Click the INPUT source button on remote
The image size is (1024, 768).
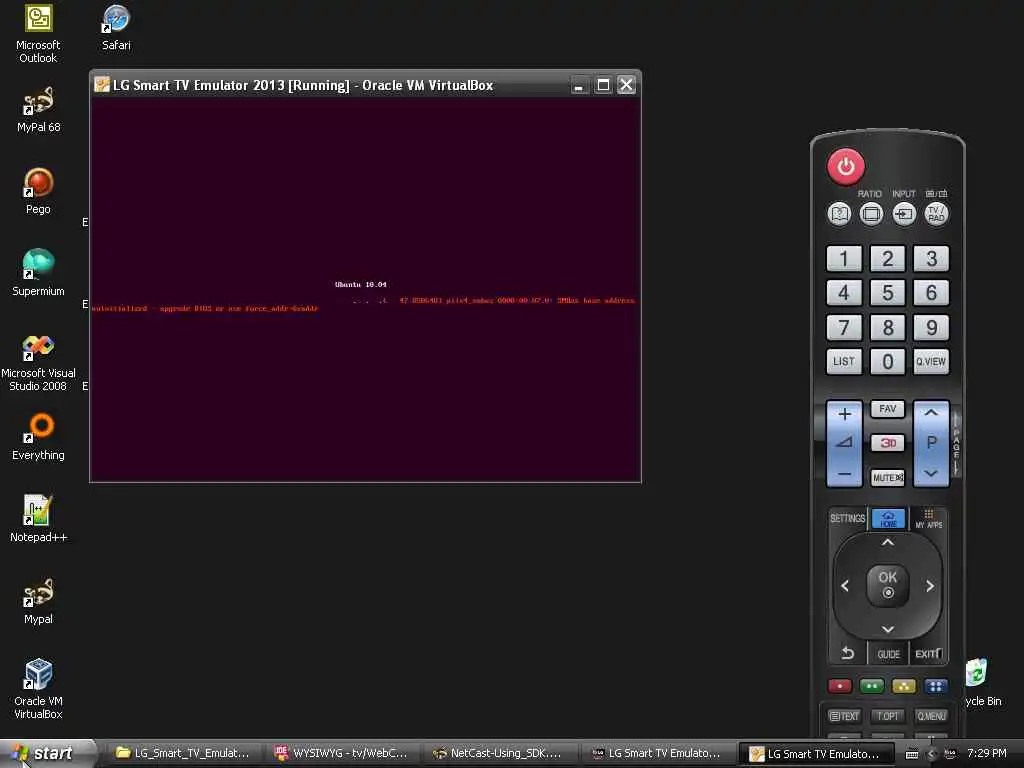point(904,214)
